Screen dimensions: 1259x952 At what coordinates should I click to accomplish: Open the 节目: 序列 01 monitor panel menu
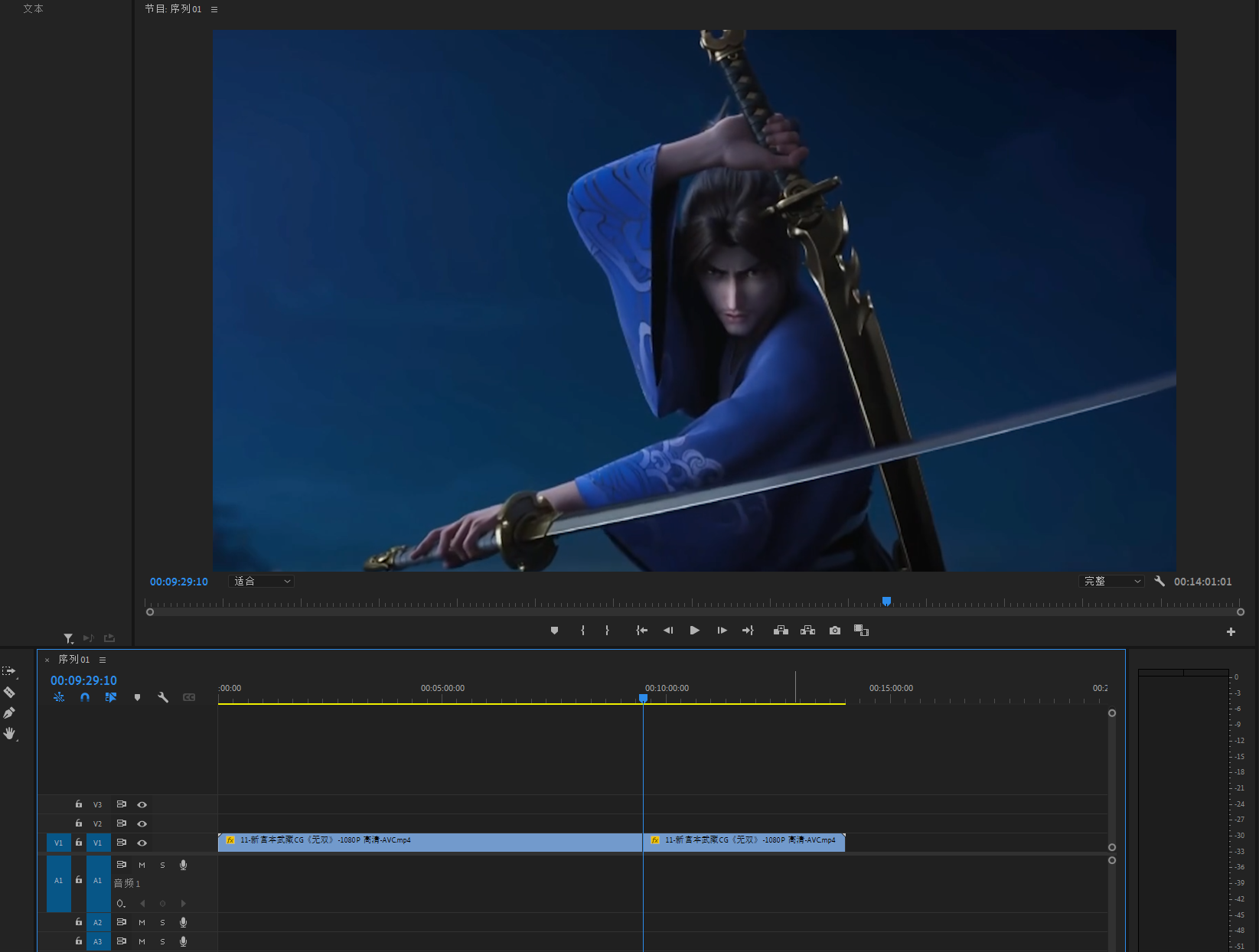pos(214,9)
